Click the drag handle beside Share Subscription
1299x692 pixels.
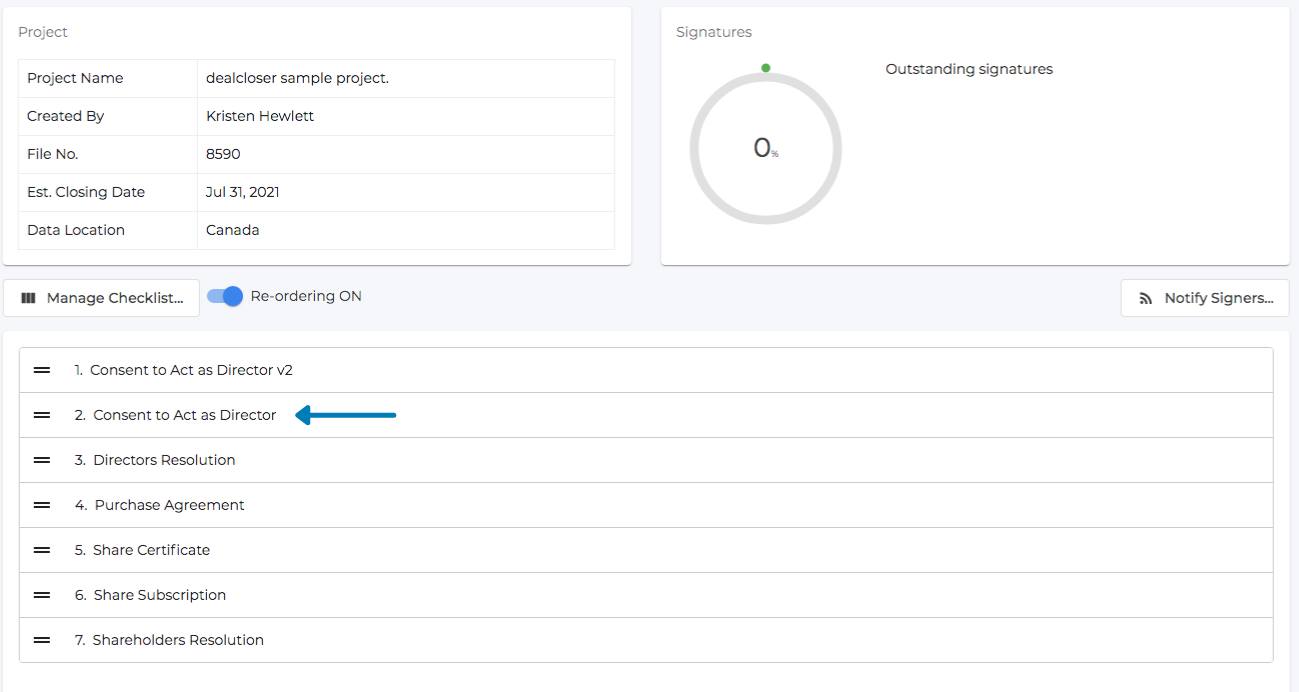[41, 594]
